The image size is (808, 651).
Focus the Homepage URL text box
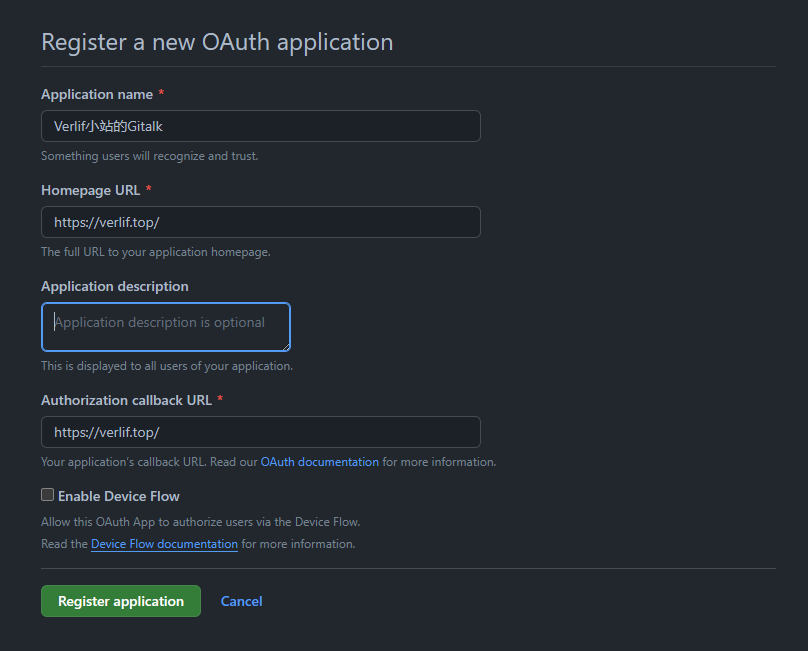(x=260, y=222)
